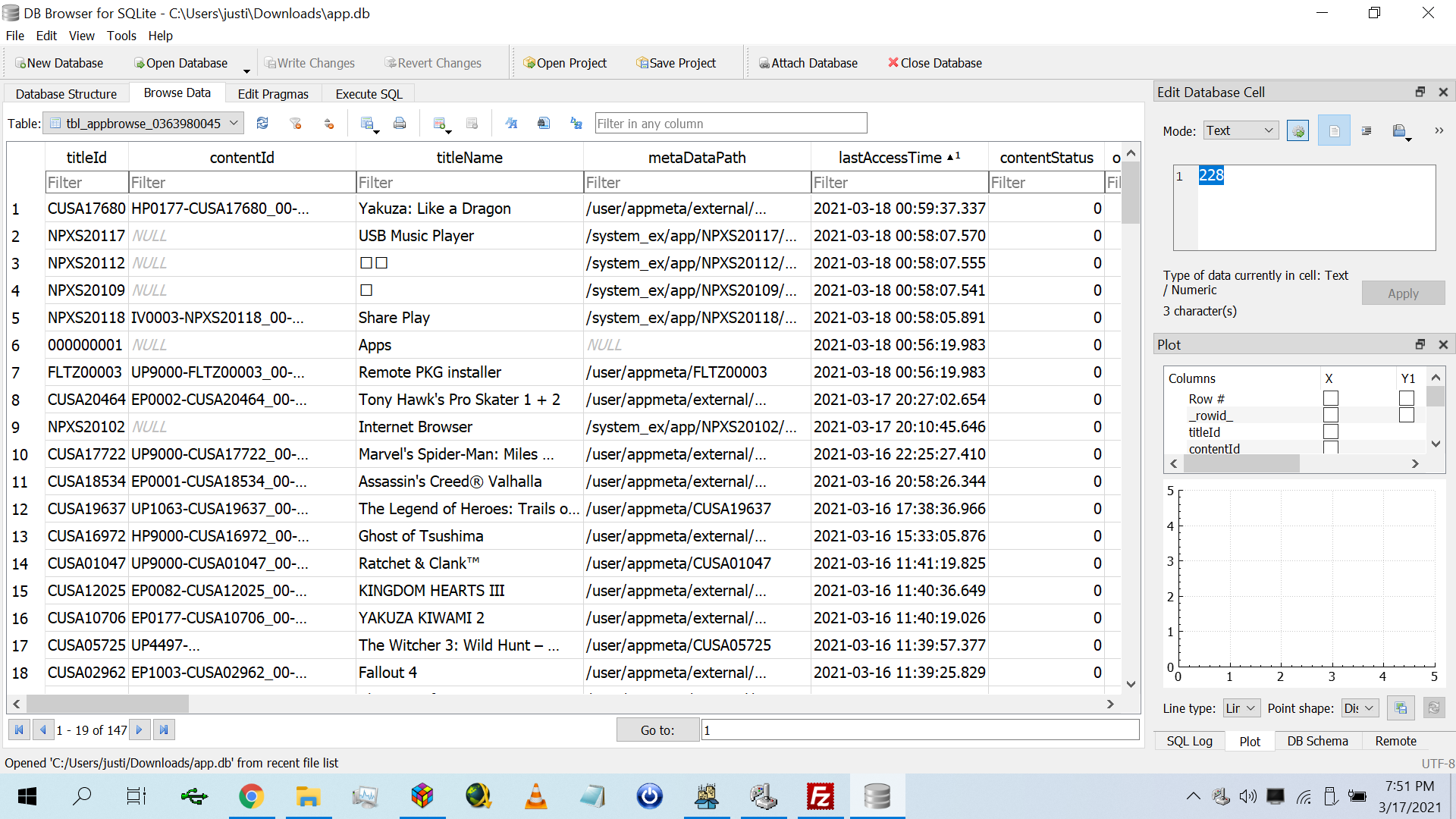Switch to the DB Schema tab
Image resolution: width=1456 pixels, height=819 pixels.
[1318, 741]
